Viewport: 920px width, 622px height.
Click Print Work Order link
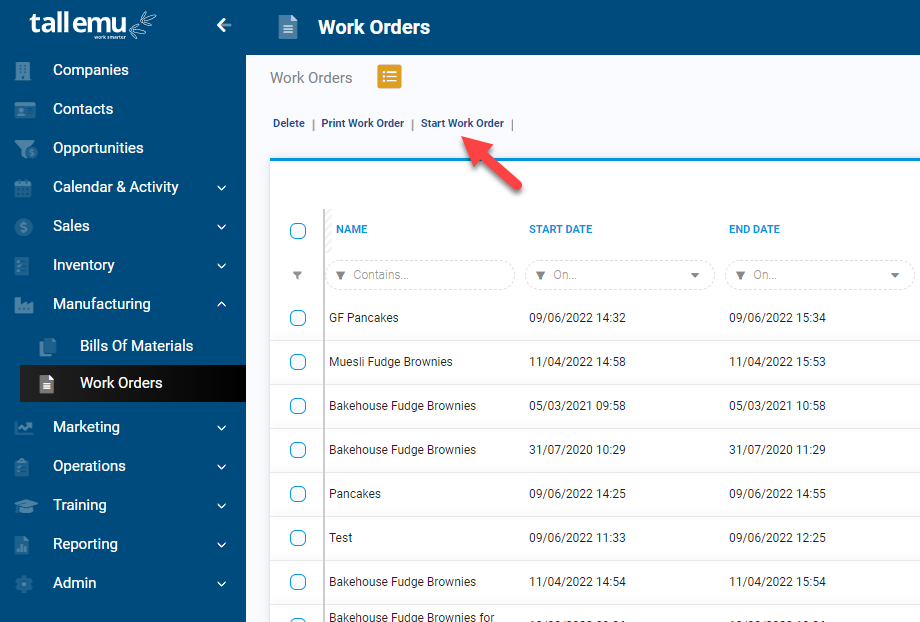(x=363, y=123)
